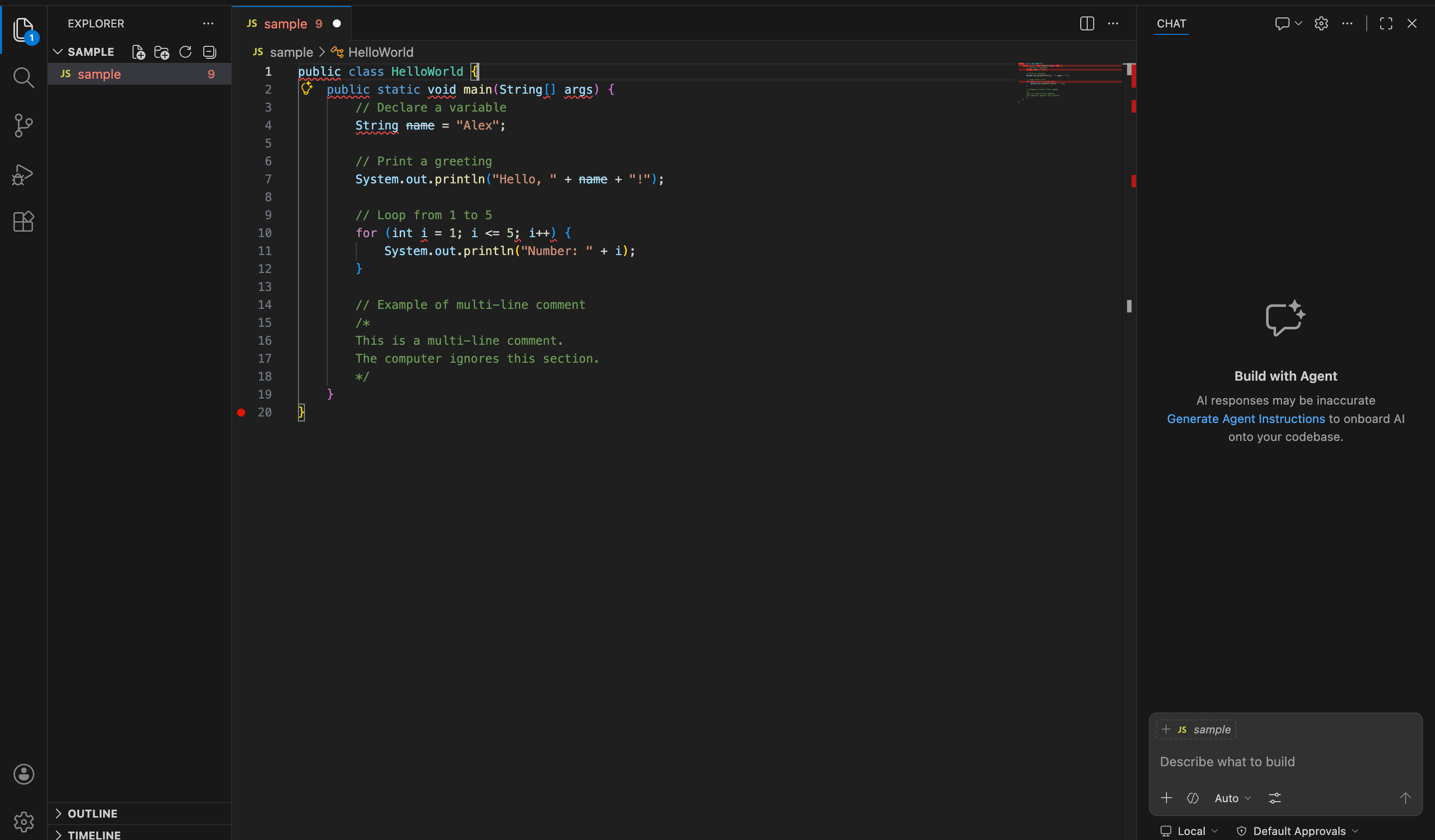Screen dimensions: 1435x840
Task: Open the Search view in activity bar
Action: click(x=23, y=77)
